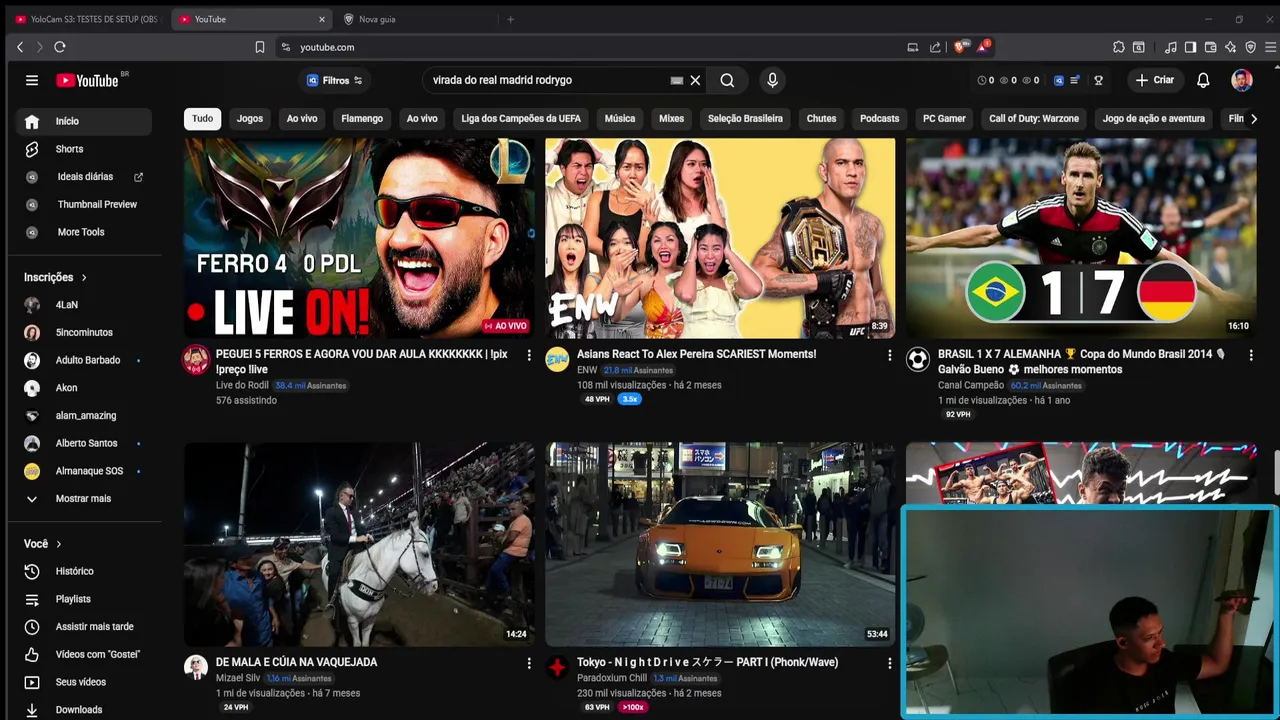Open YouTube notifications bell
Screen dimensions: 1280x720
1204,80
